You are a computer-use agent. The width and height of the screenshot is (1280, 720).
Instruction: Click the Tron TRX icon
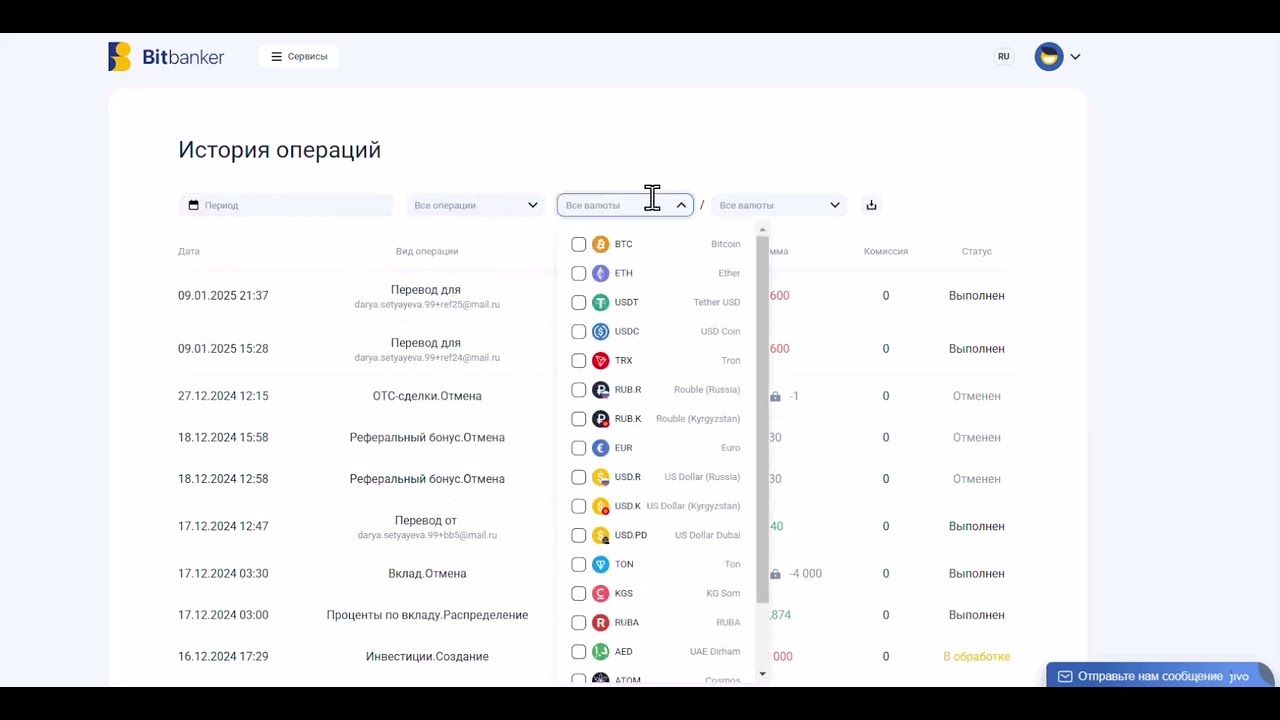click(x=600, y=360)
